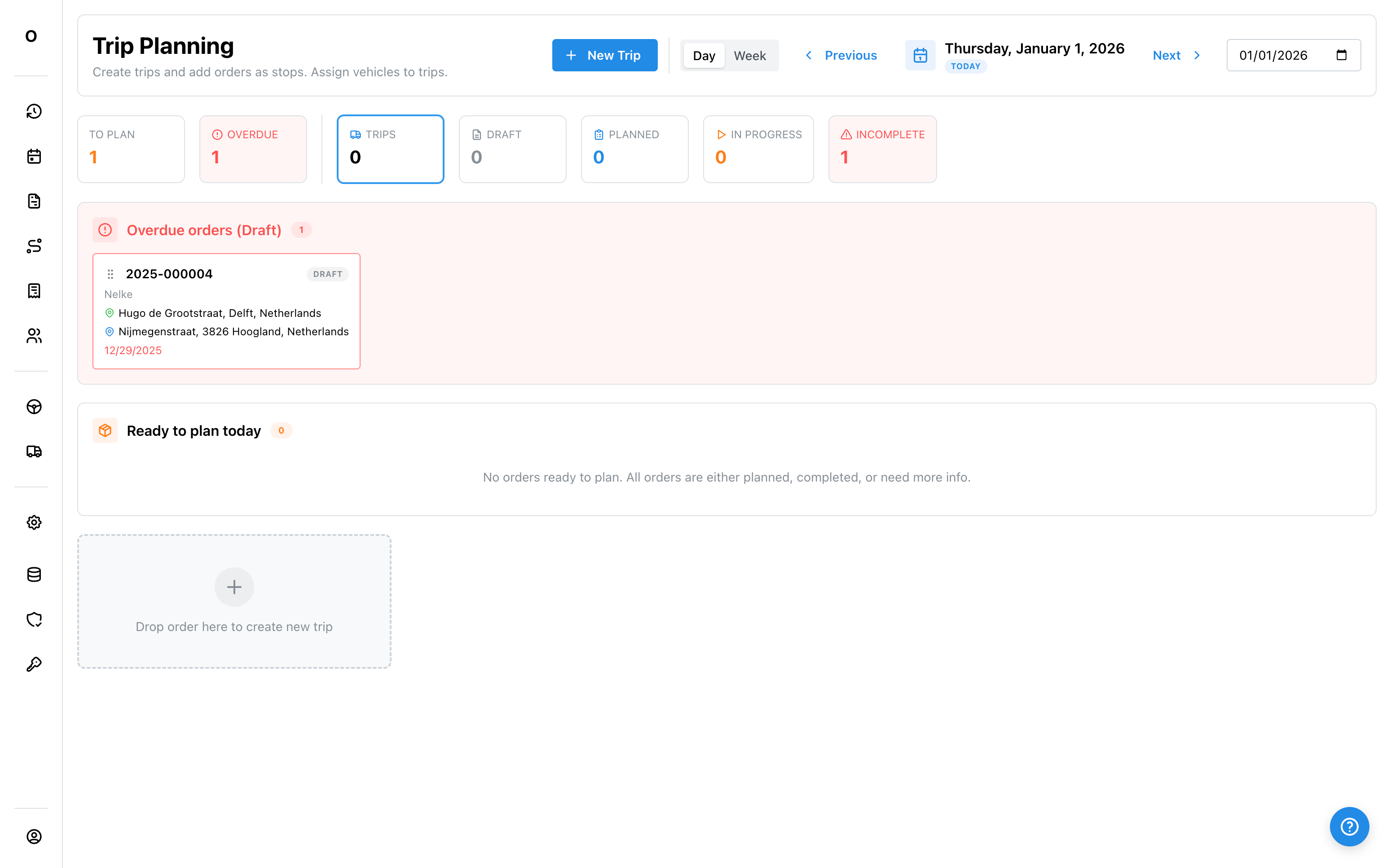Viewport: 1391px width, 868px height.
Task: Open the date picker calendar dropdown icon
Action: [x=1341, y=55]
